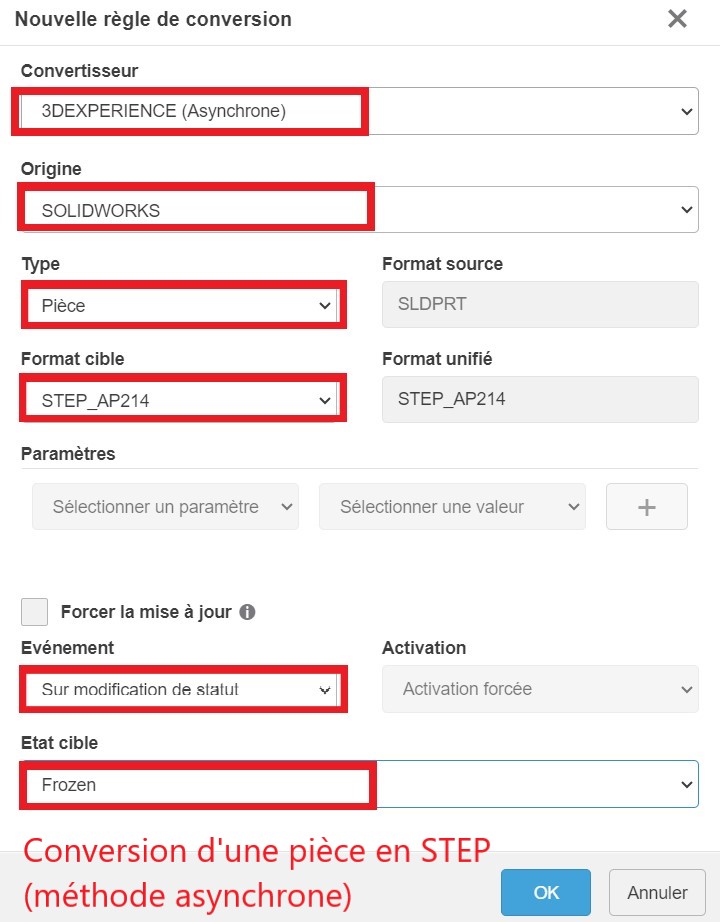Open the Sélectionner un paramètre dropdown

(x=165, y=507)
